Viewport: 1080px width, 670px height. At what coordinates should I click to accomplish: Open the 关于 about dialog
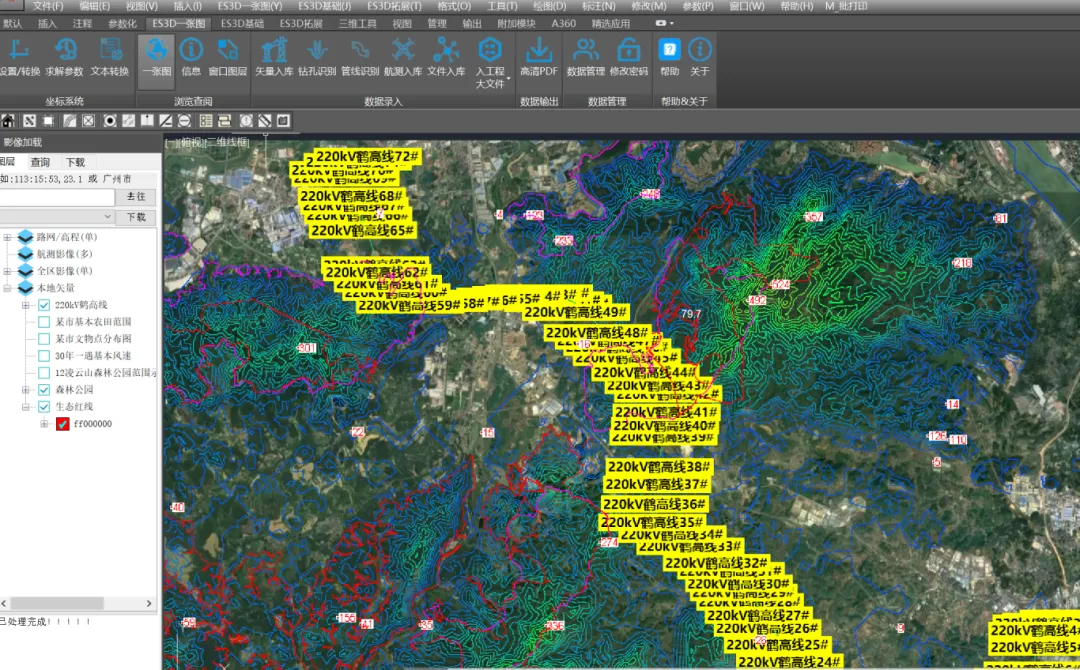pos(700,56)
